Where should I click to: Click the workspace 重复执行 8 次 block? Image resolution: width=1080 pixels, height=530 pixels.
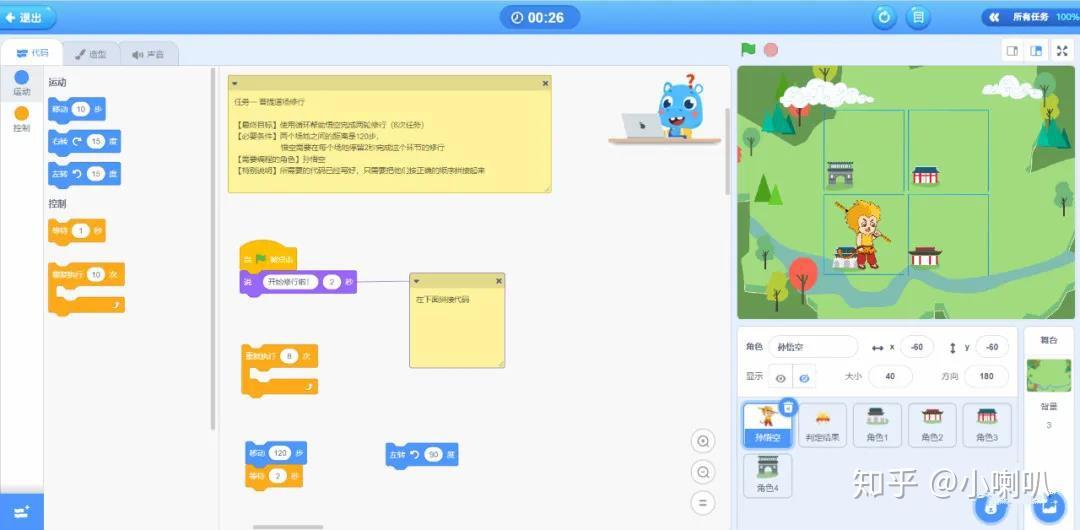(x=280, y=371)
